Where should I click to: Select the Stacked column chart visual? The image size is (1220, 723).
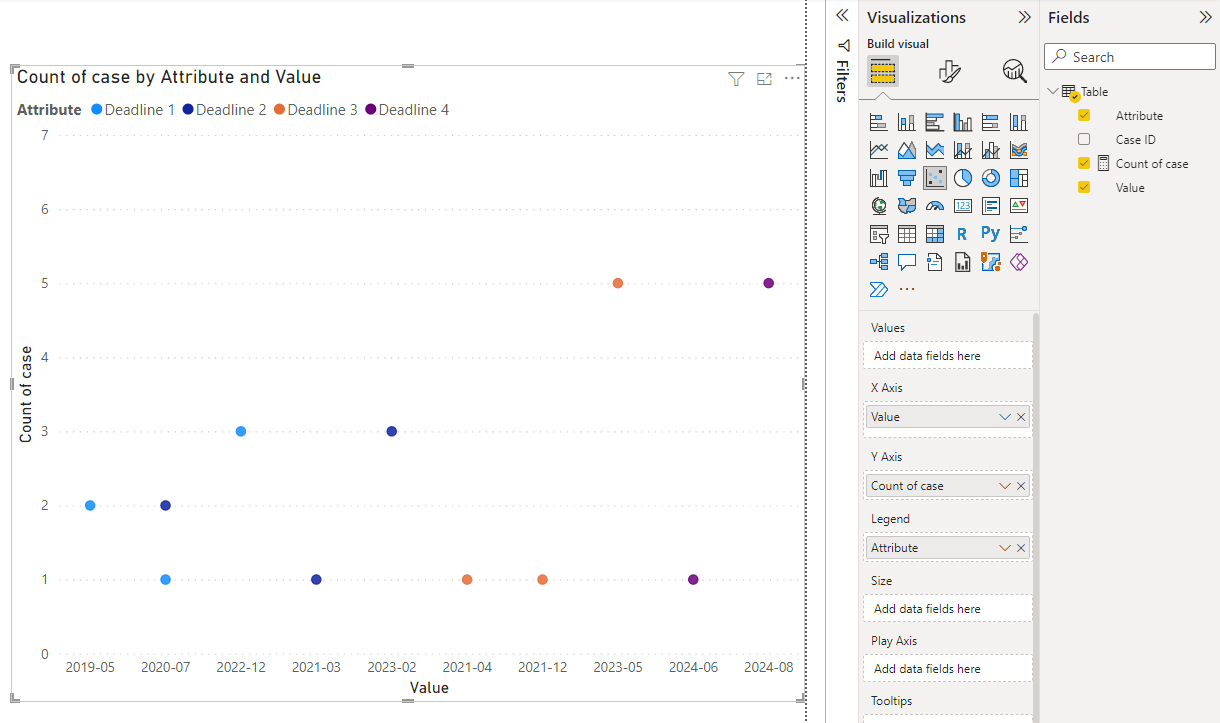tap(907, 122)
